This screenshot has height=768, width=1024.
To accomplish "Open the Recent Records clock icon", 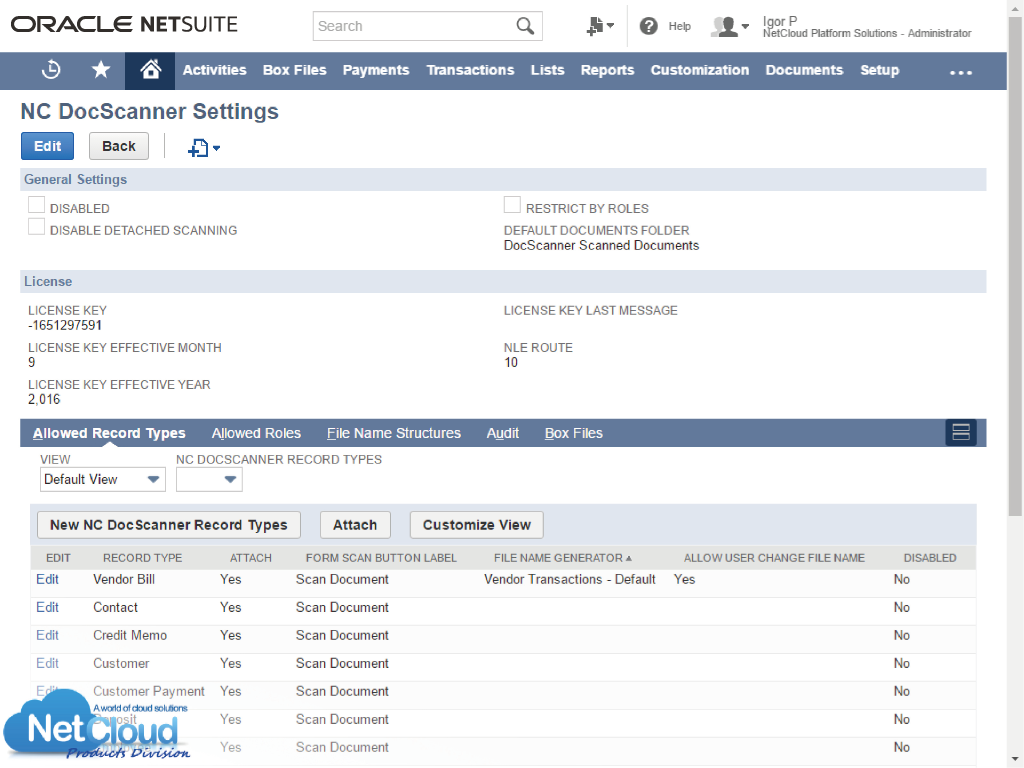I will (x=51, y=70).
